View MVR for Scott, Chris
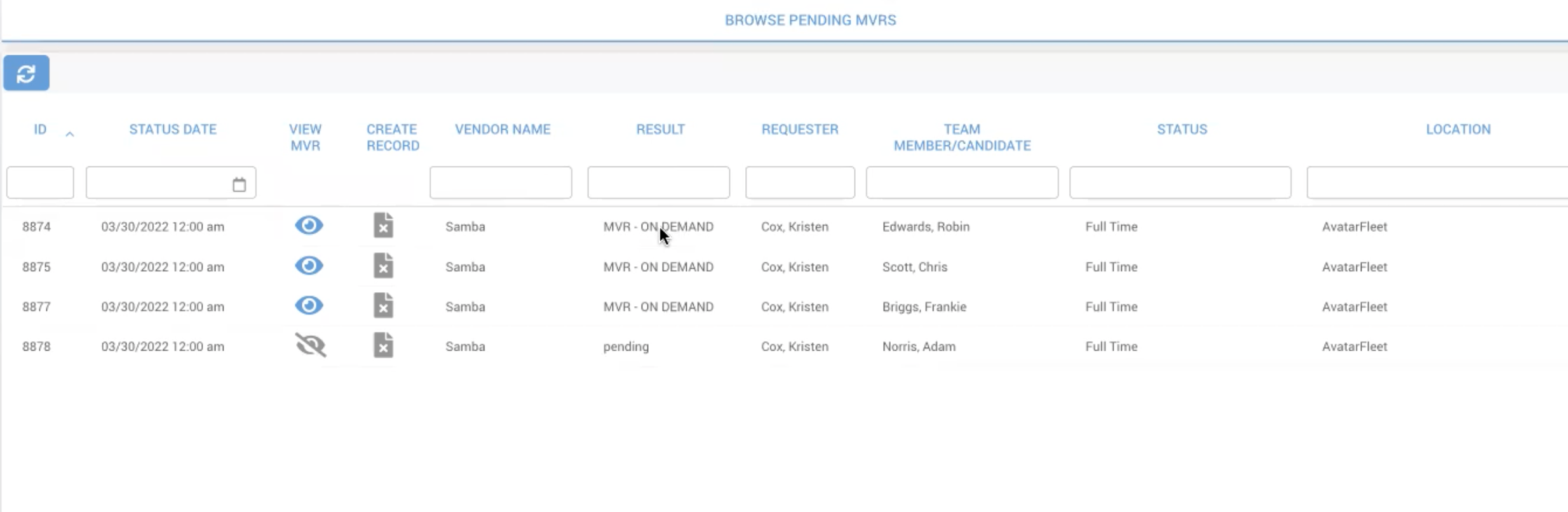The image size is (1568, 512). point(309,266)
